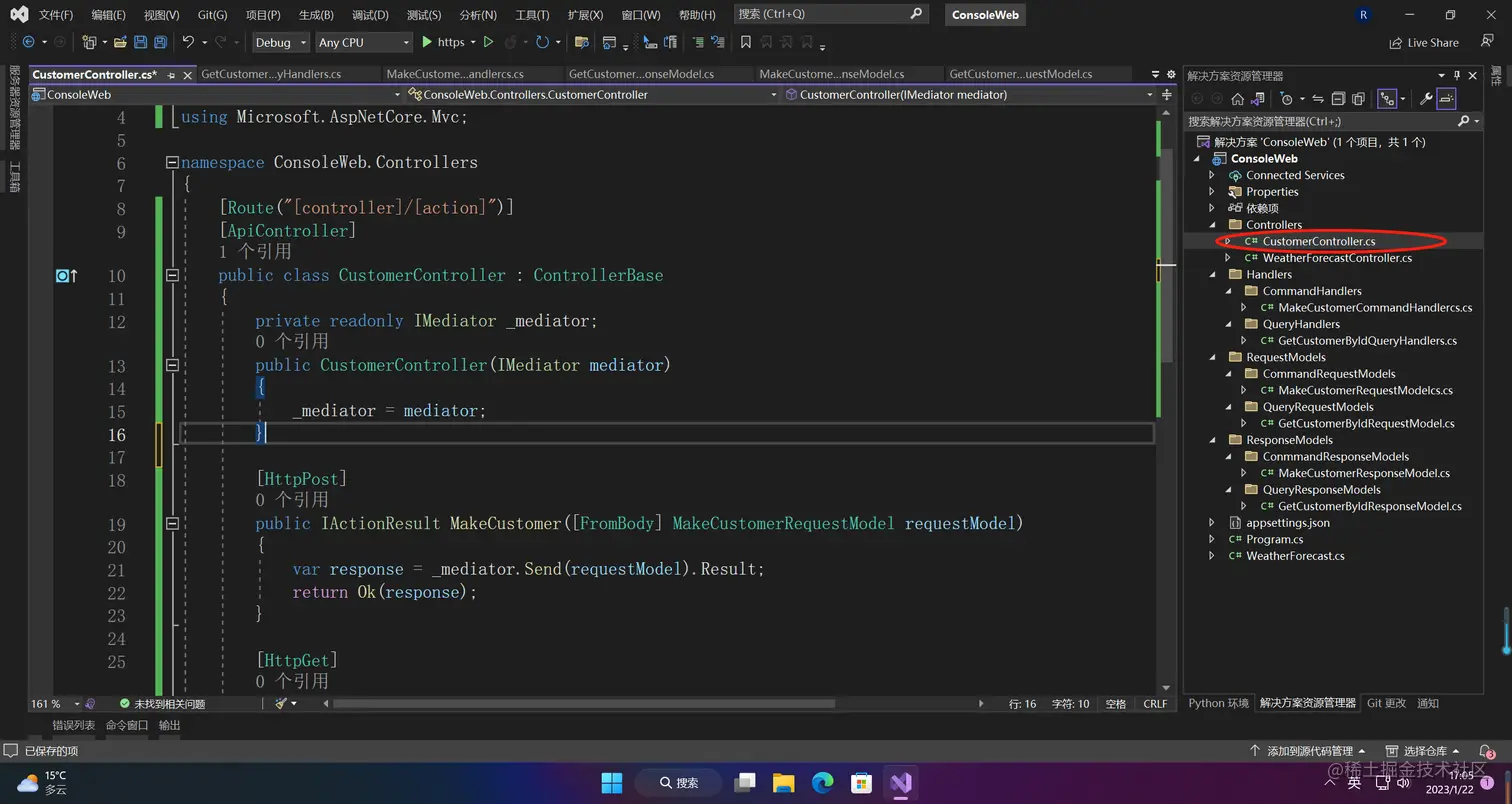Click the Visual Studio search box
The image size is (1512, 804).
(x=830, y=14)
